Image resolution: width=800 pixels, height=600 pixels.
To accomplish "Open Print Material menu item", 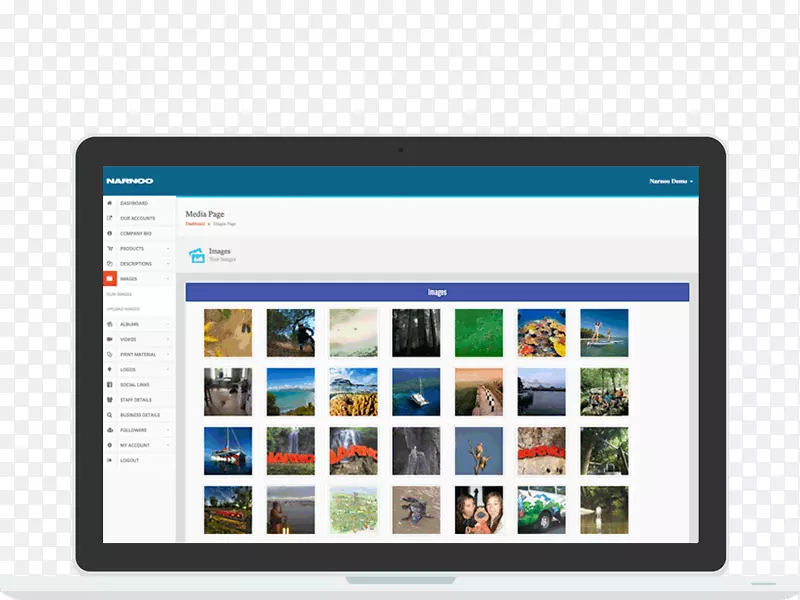I will click(138, 354).
